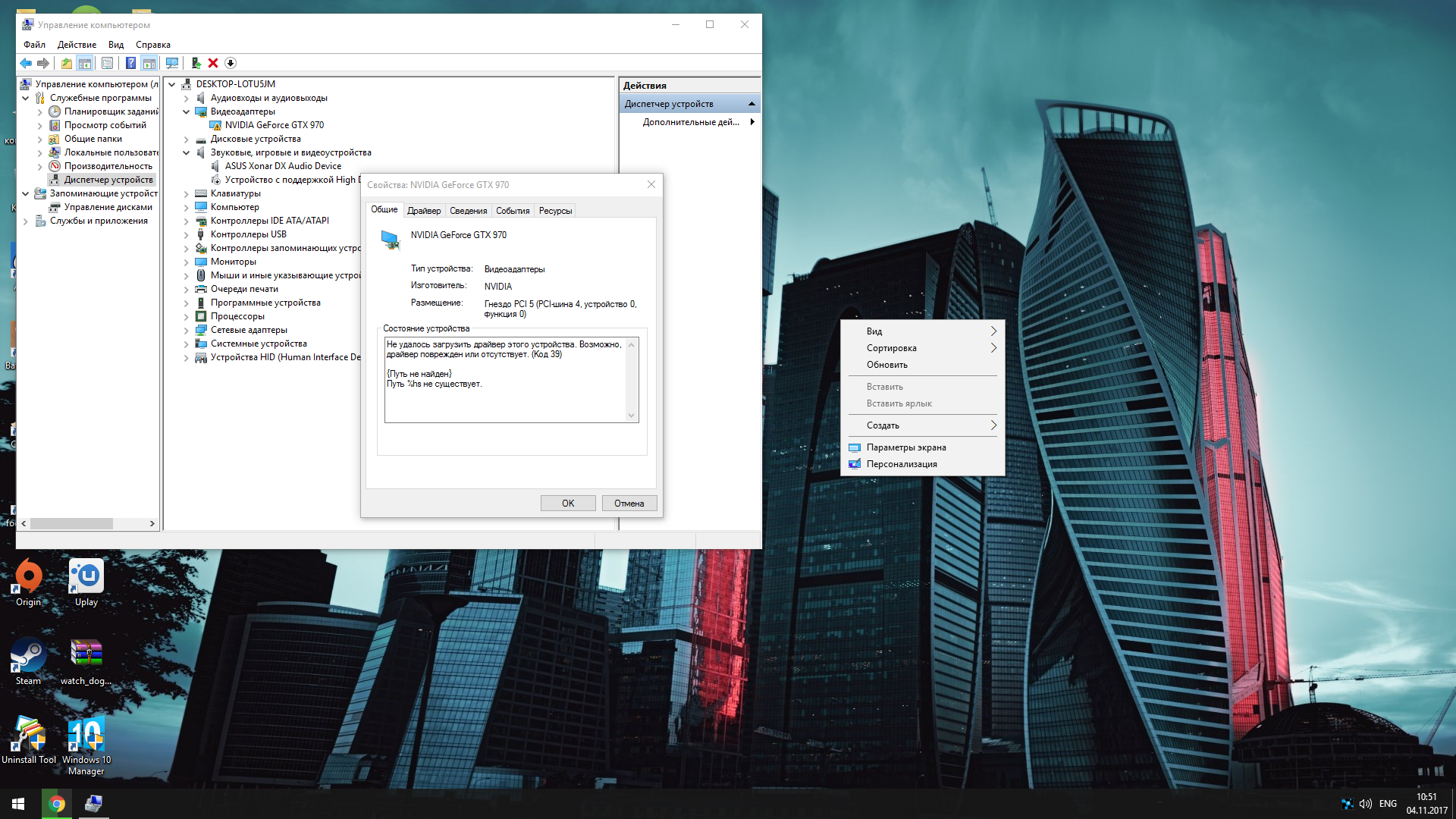
Task: Toggle the console tree pane icon
Action: 85,63
